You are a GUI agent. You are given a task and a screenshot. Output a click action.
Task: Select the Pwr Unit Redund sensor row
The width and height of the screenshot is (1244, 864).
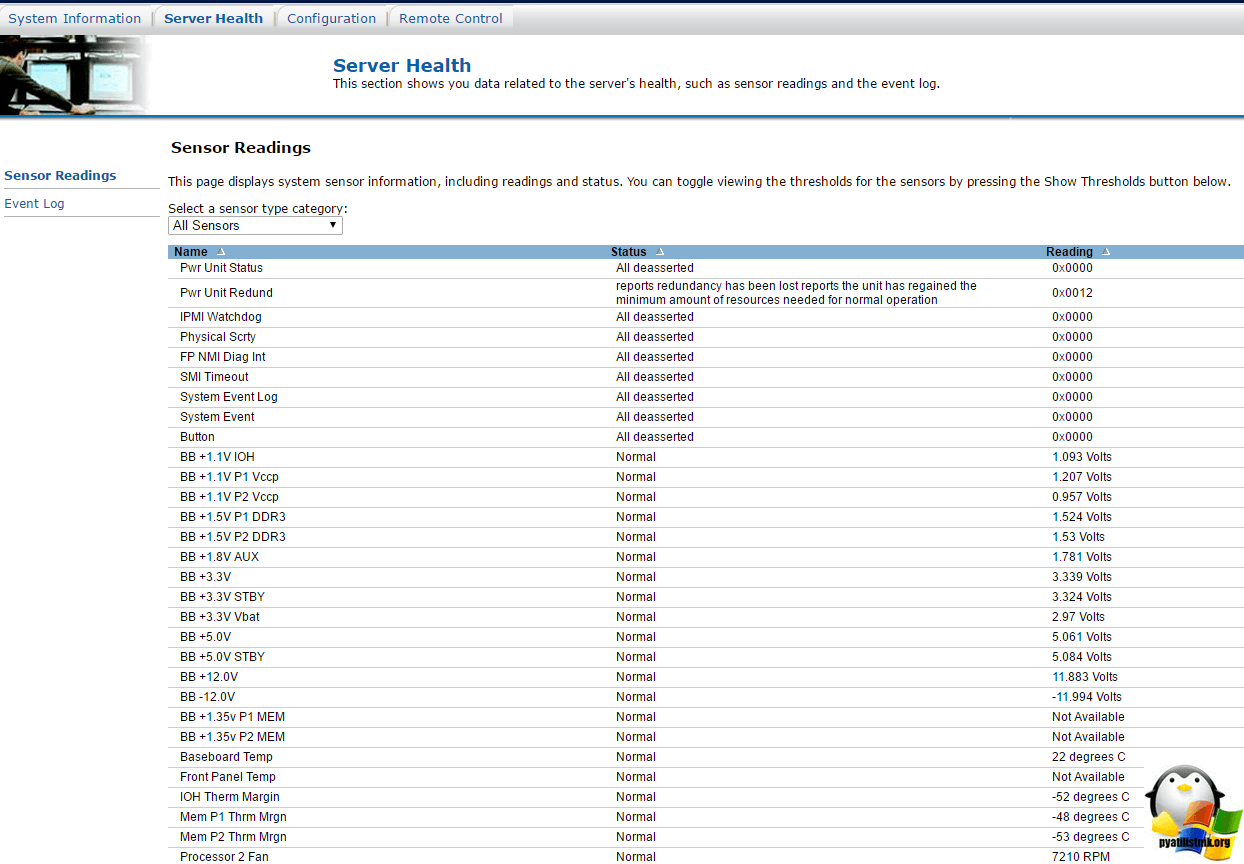226,293
